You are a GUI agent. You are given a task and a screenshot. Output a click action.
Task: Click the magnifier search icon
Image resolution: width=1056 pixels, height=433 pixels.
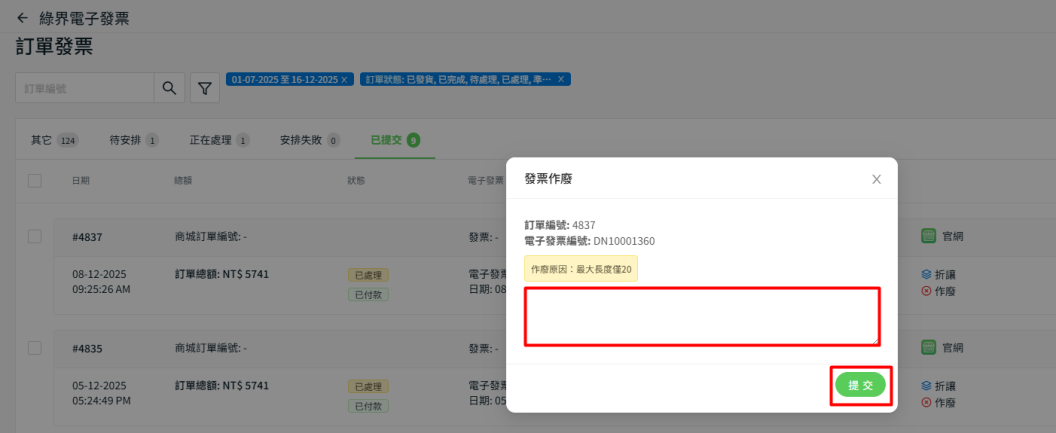(169, 88)
